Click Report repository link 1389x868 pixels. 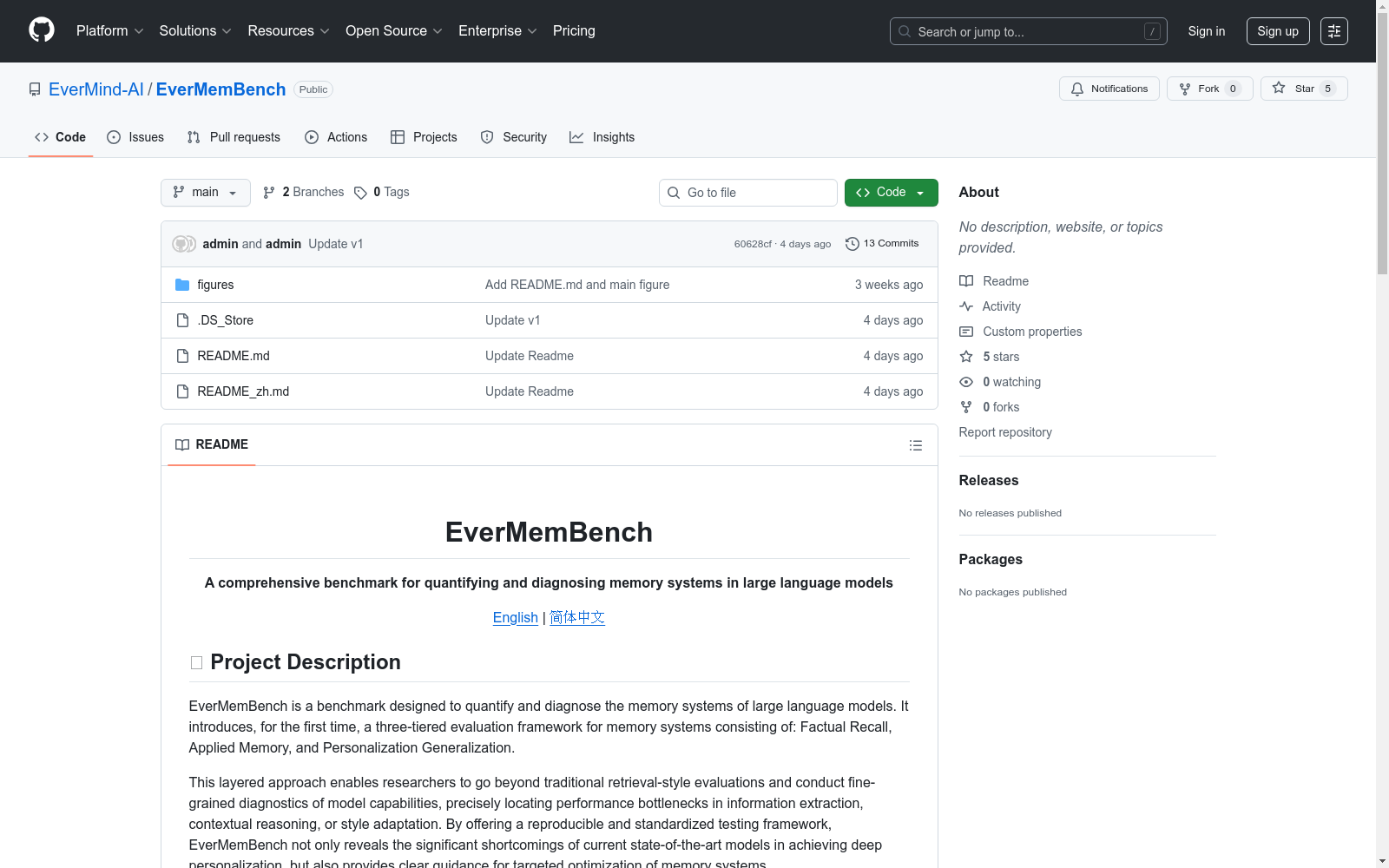point(1005,432)
